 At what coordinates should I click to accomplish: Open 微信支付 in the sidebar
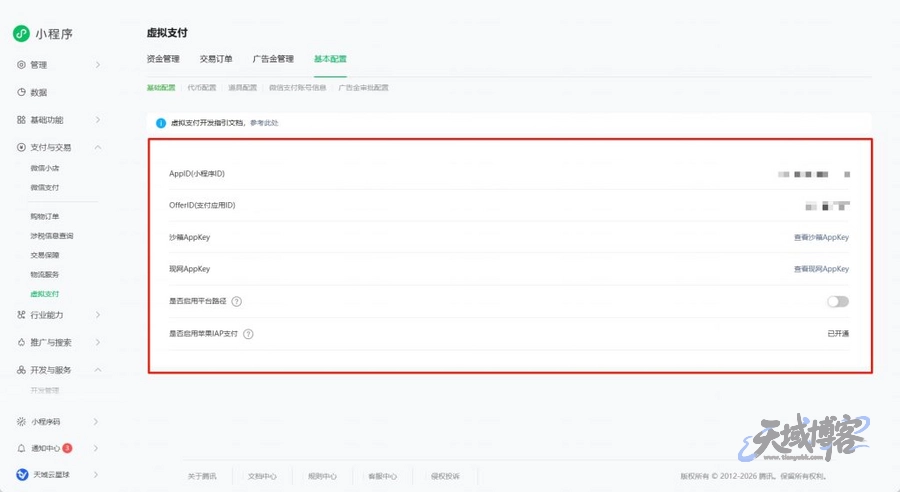[45, 187]
